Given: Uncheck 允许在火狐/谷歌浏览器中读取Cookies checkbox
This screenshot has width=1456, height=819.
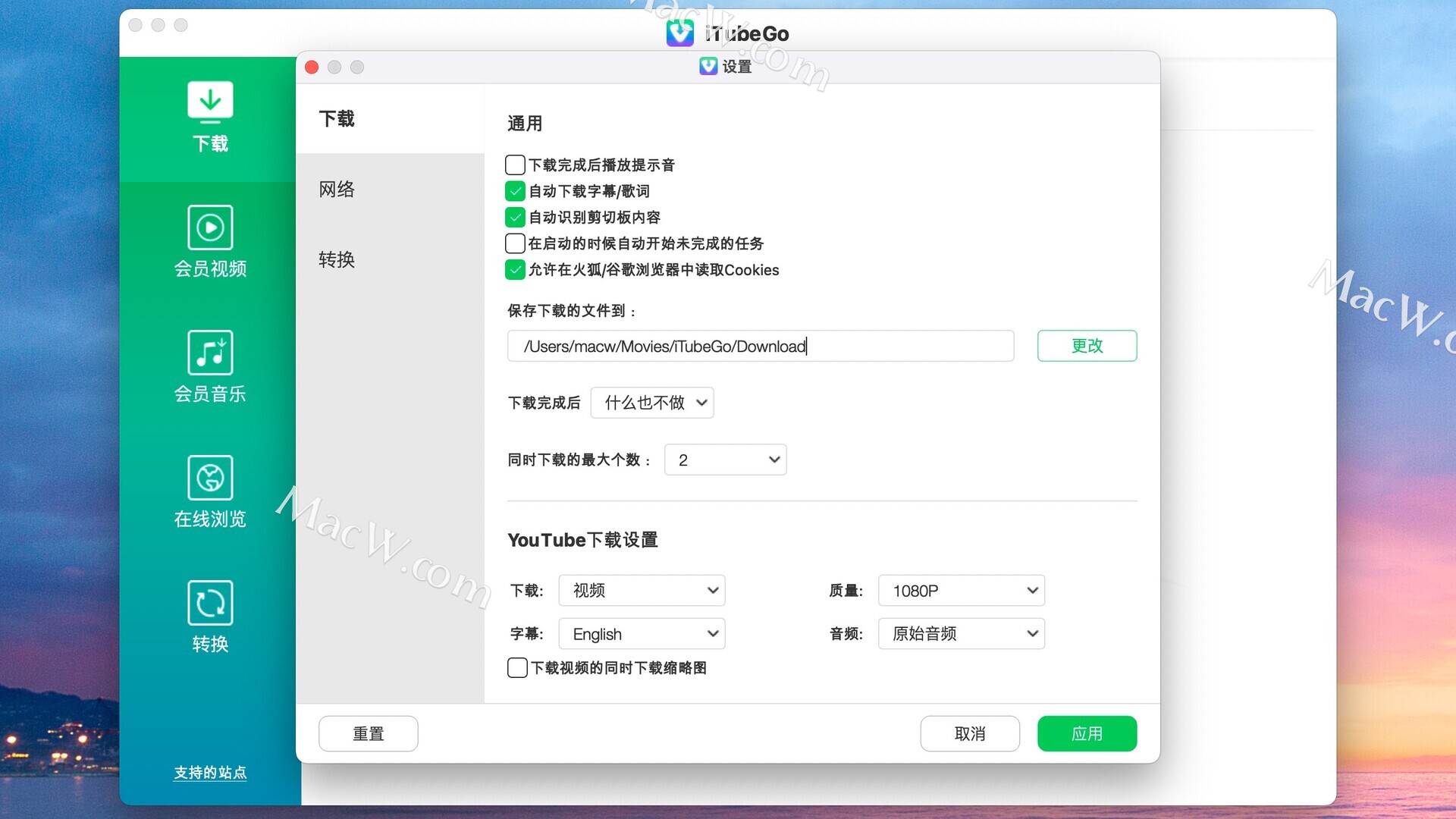Looking at the screenshot, I should (515, 270).
